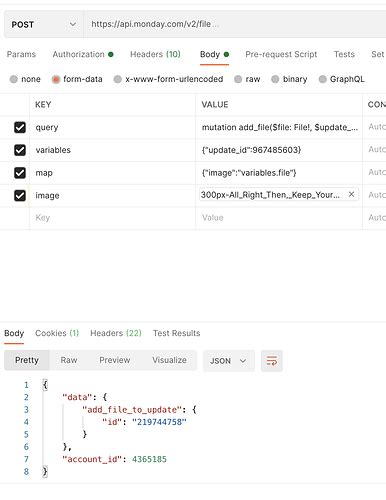Disable the image row checkbox
The width and height of the screenshot is (386, 500).
pos(20,195)
